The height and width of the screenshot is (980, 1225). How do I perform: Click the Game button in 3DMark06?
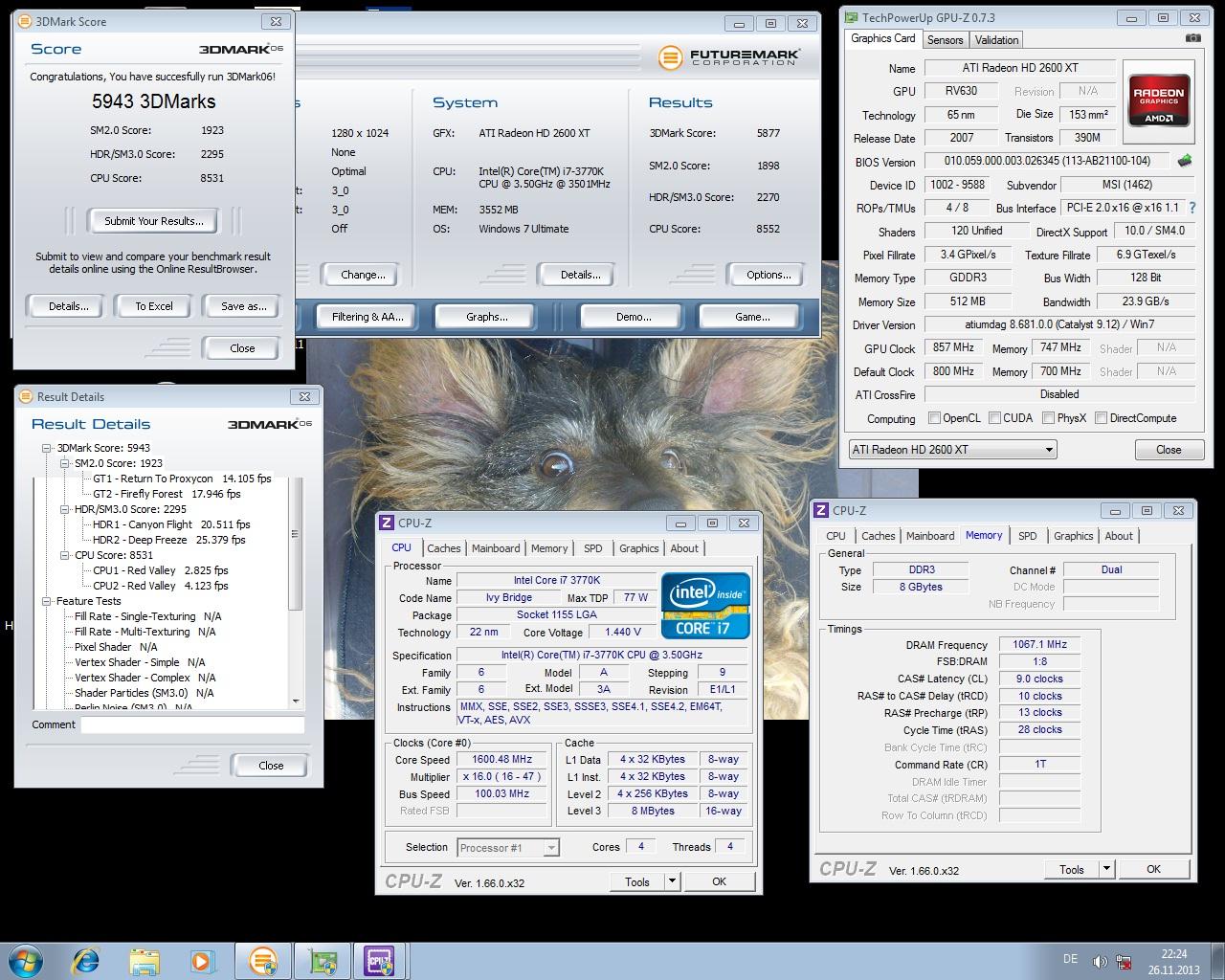click(752, 317)
